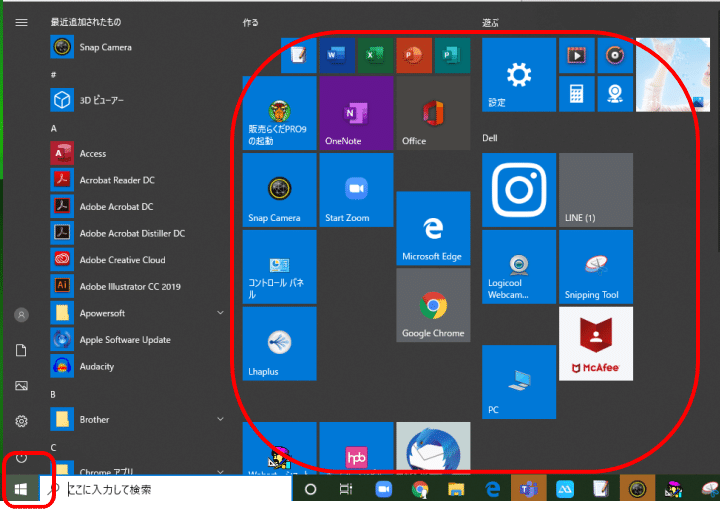Open the PC tile
Screen dimensions: 720x509
(x=519, y=382)
